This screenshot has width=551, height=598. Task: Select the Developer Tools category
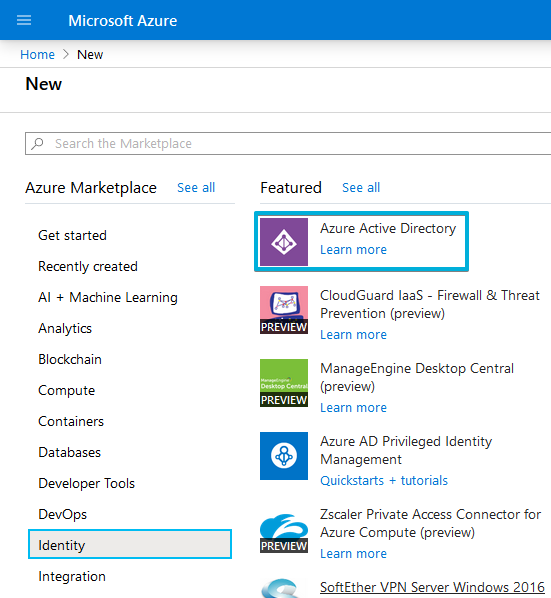(x=87, y=483)
